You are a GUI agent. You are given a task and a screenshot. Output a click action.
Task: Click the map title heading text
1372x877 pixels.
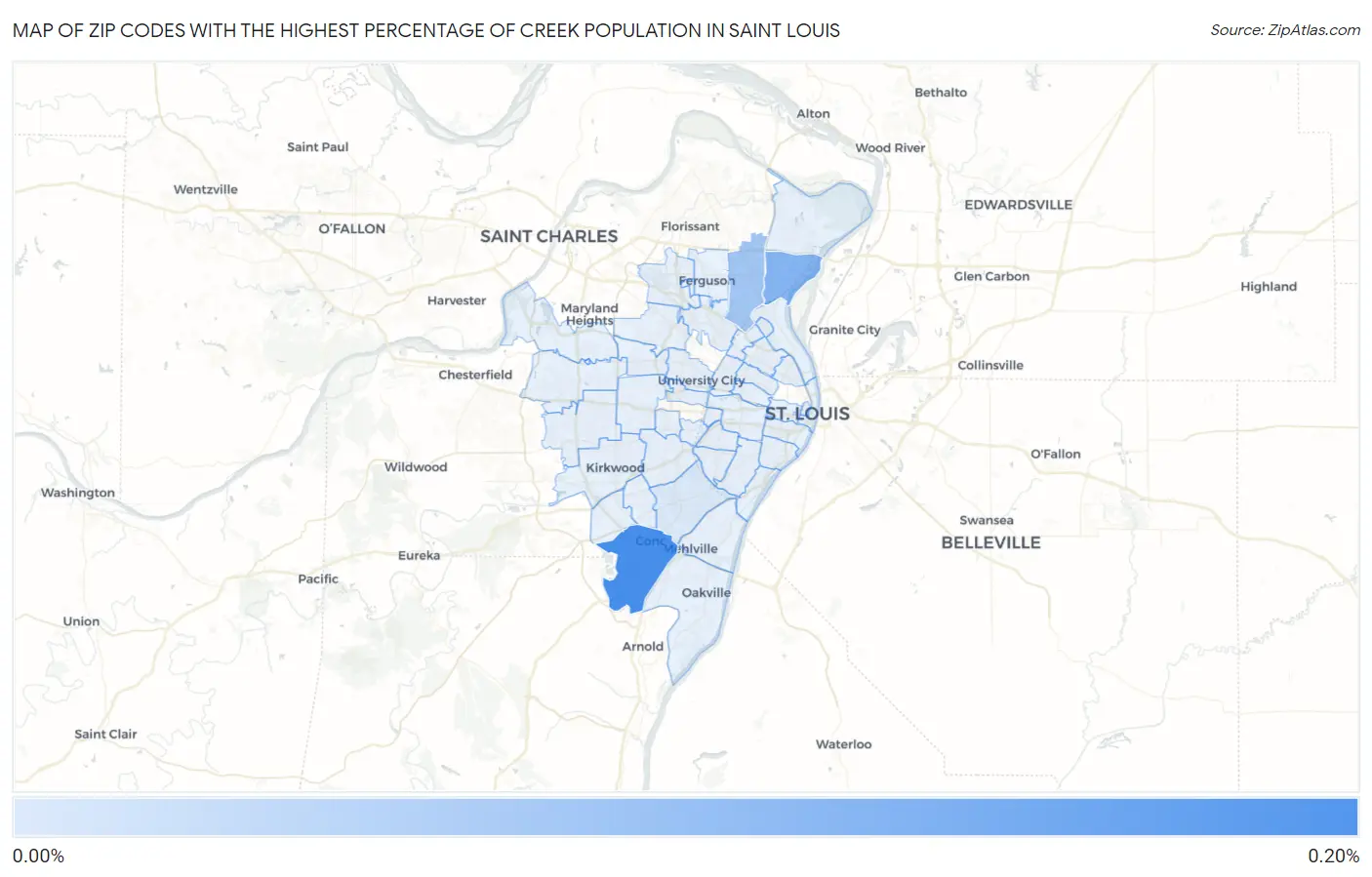(426, 30)
